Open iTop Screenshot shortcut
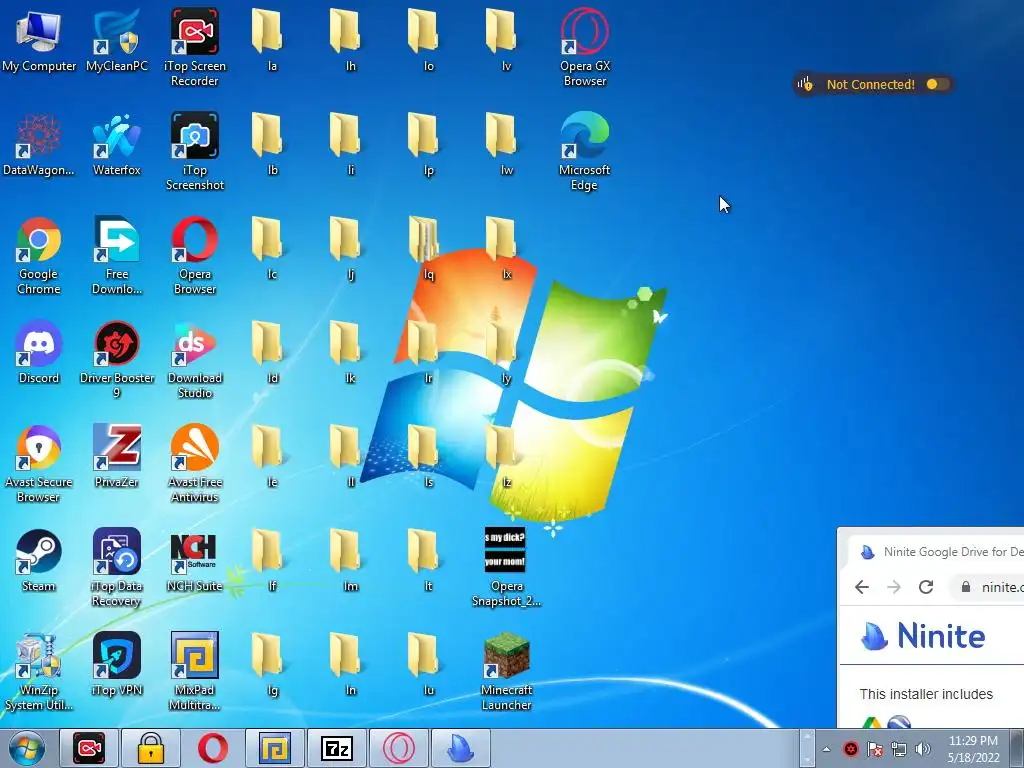Screen dimensions: 1024x768 pos(195,152)
